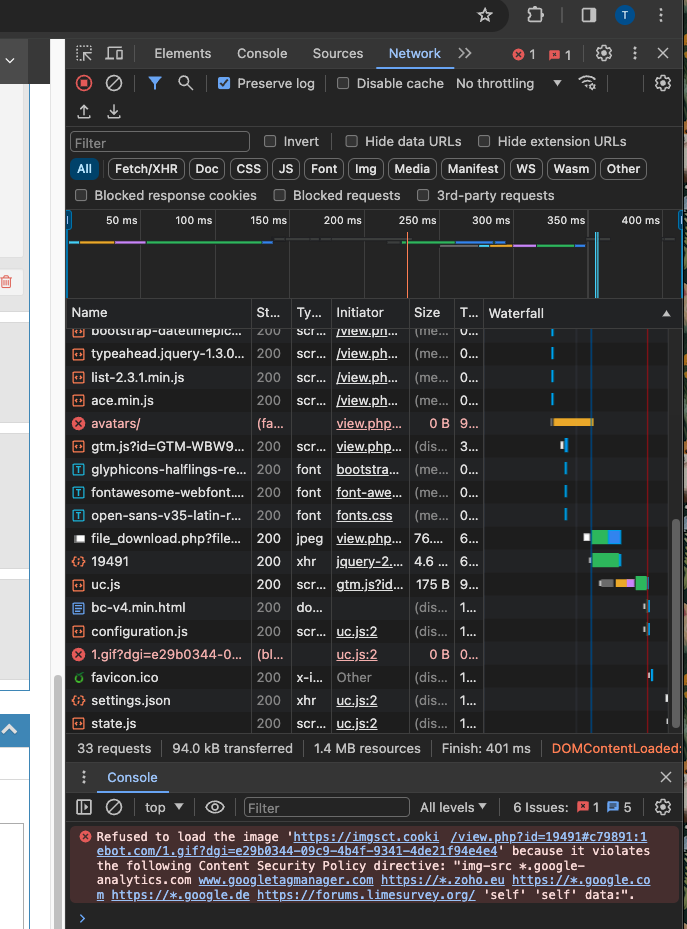The height and width of the screenshot is (929, 687).
Task: Open the fonts.css initiator link
Action: [364, 515]
